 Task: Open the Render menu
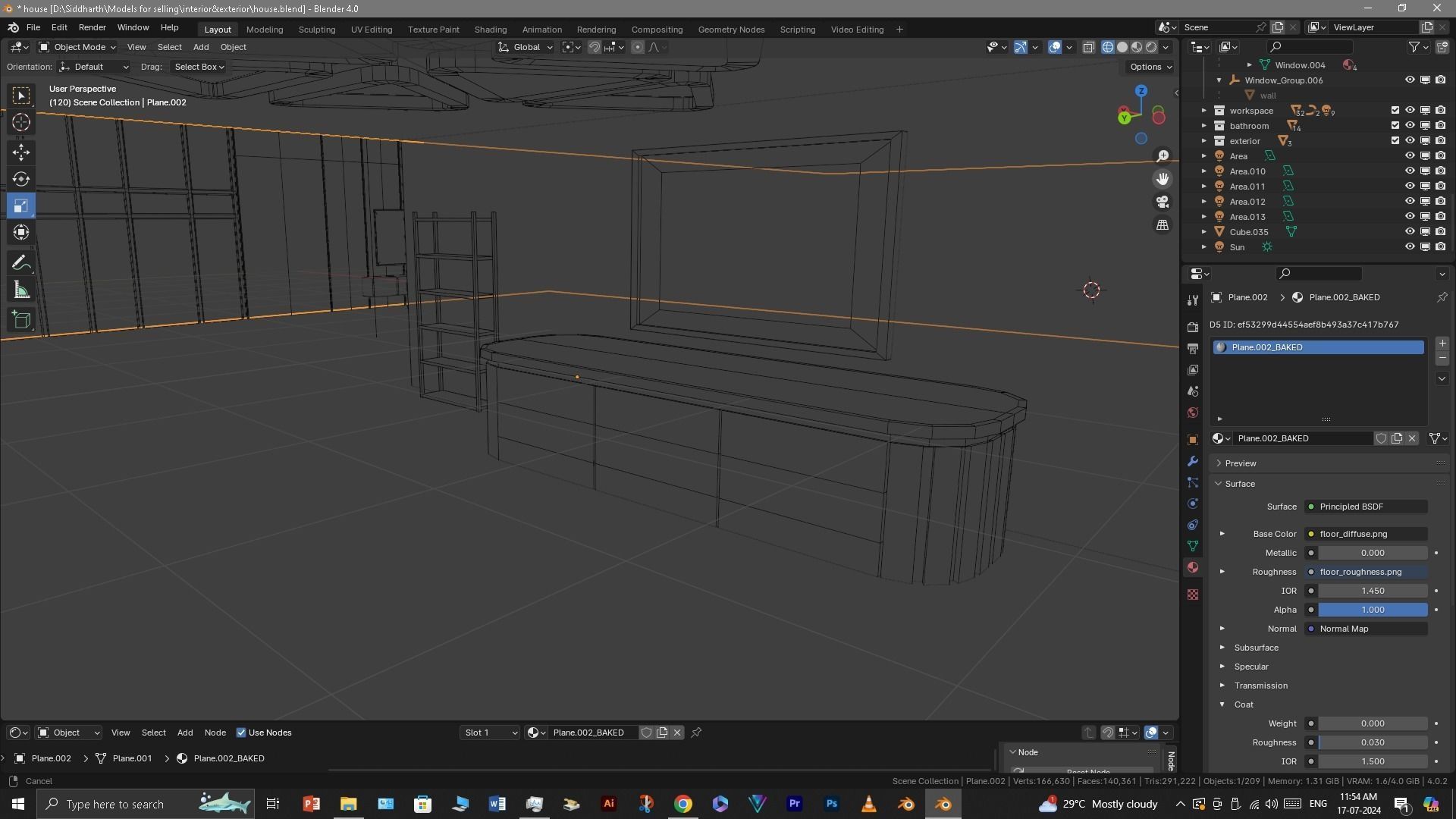[x=93, y=27]
